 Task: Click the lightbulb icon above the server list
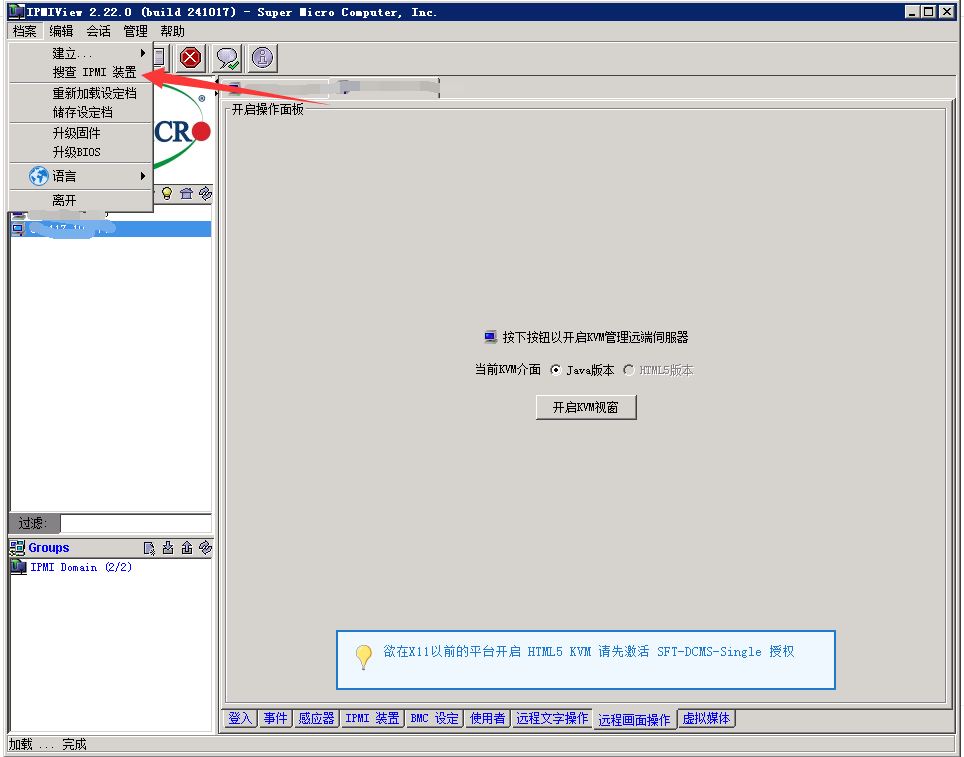tap(167, 193)
